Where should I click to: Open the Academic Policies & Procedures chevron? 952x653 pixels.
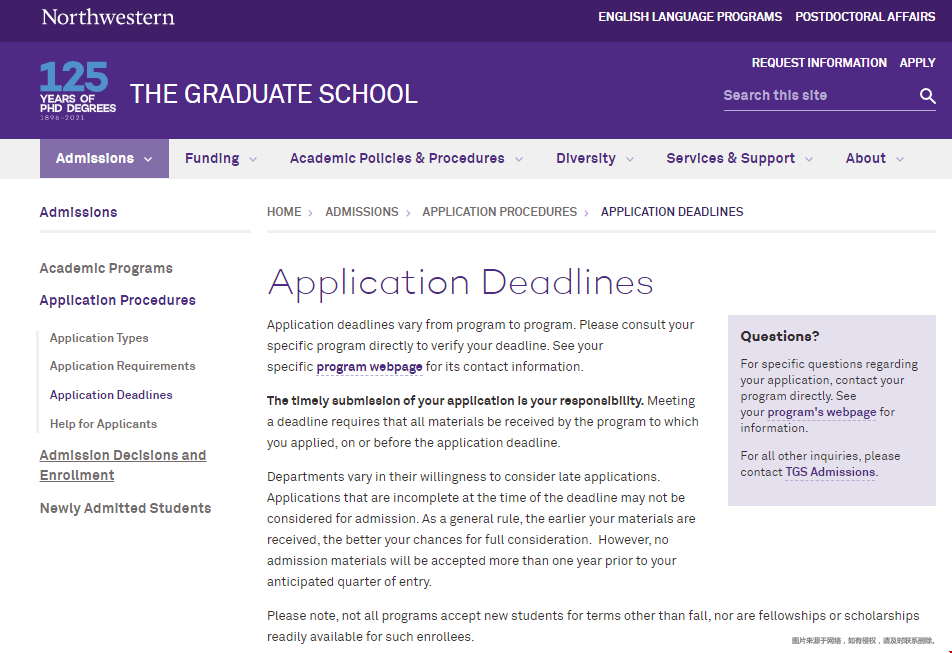click(x=518, y=159)
